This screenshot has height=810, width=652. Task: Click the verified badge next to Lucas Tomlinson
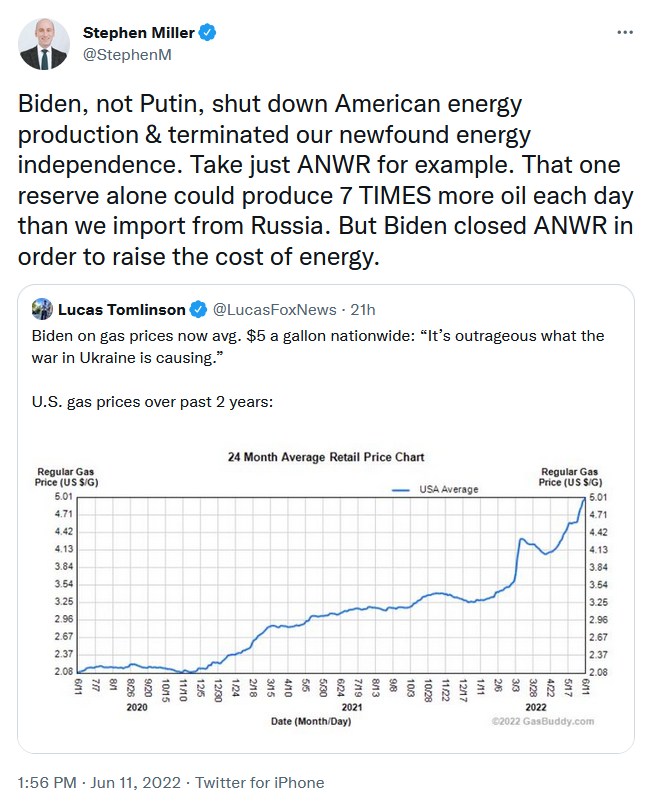(x=199, y=309)
